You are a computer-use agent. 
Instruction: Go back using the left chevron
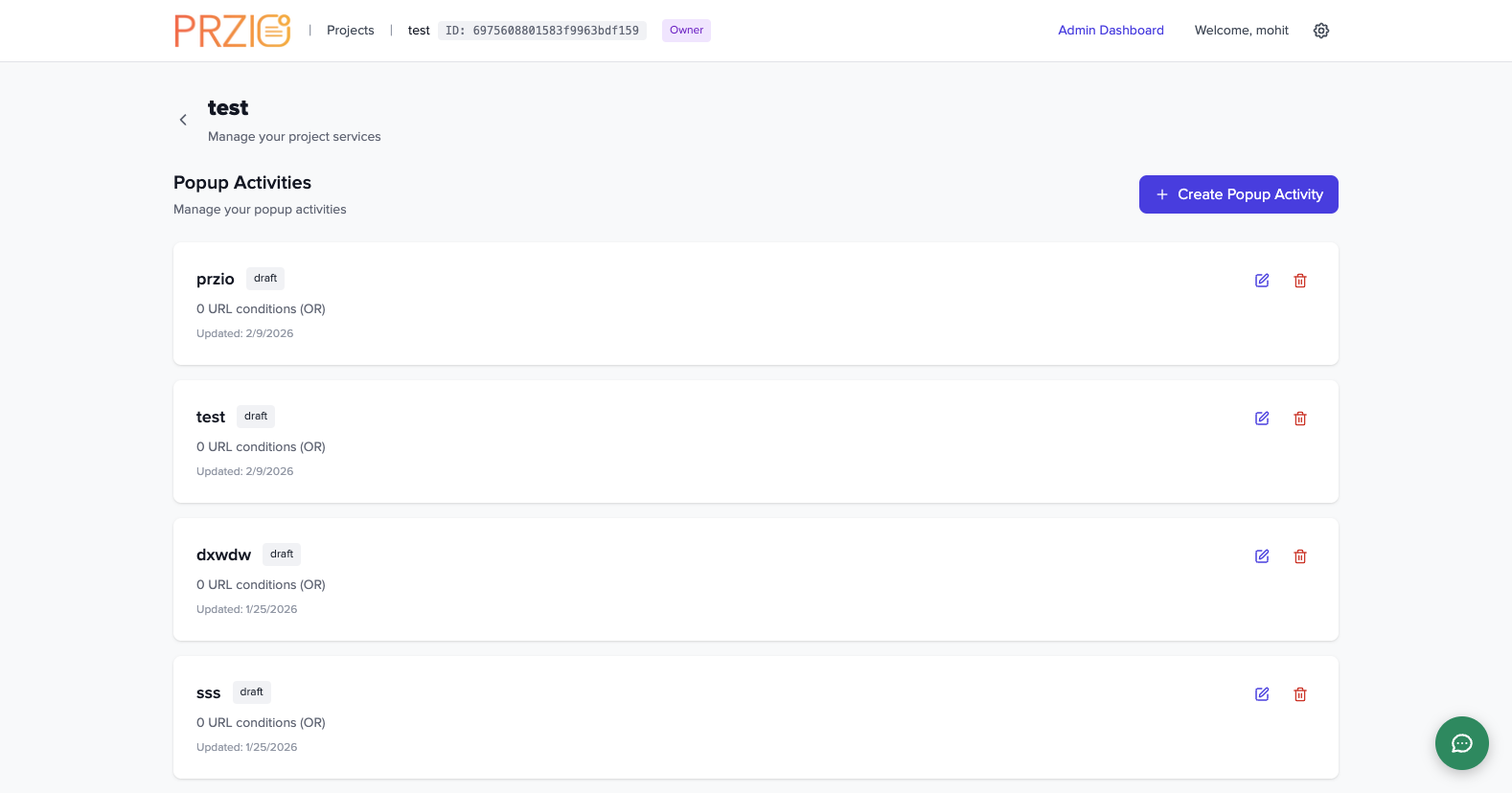pos(183,120)
